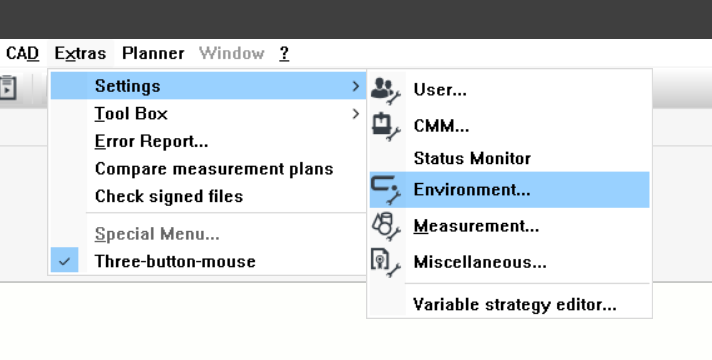Click the Environment settings icon
This screenshot has width=712, height=360.
point(386,190)
